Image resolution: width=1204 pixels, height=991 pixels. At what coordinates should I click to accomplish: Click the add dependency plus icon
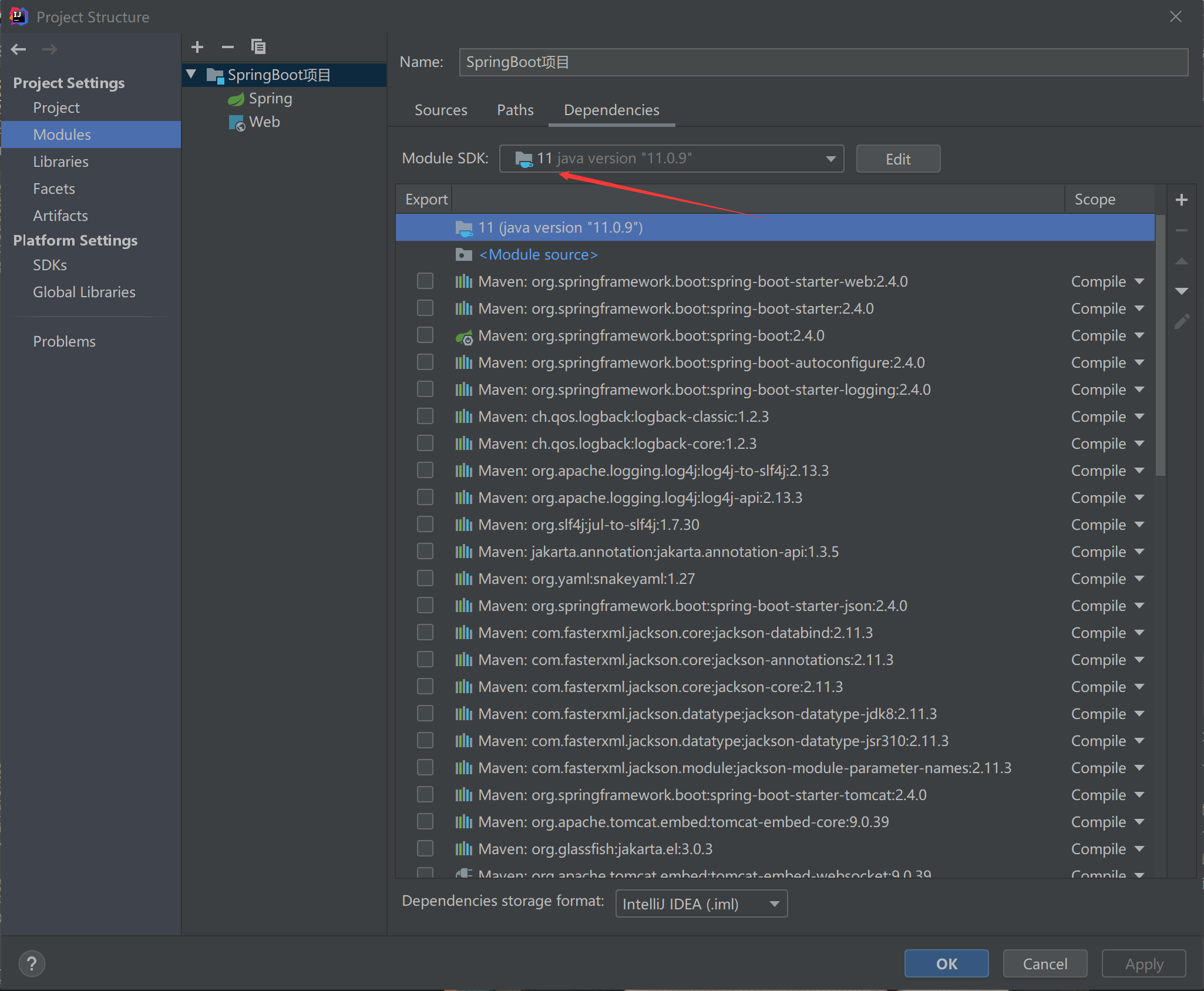click(x=1182, y=200)
